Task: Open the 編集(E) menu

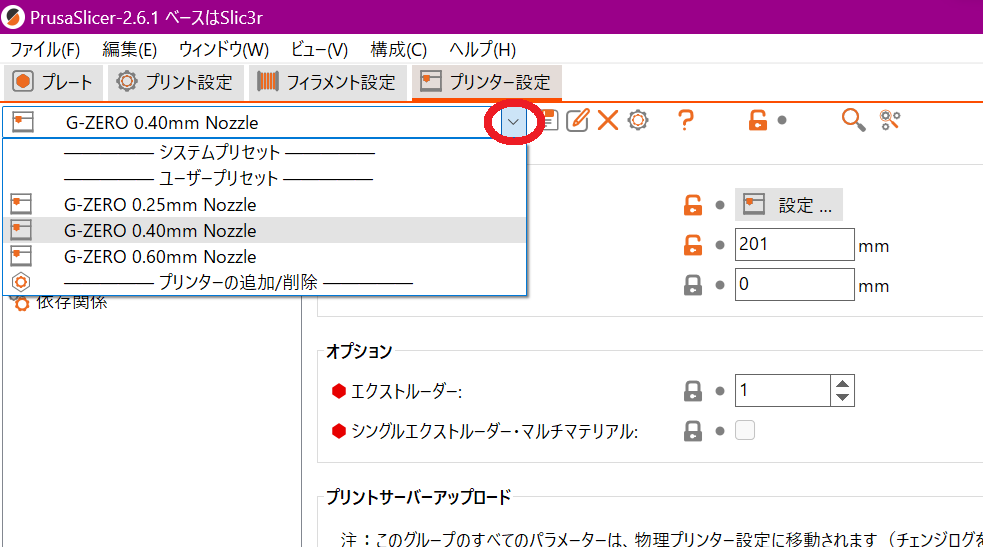Action: 129,49
